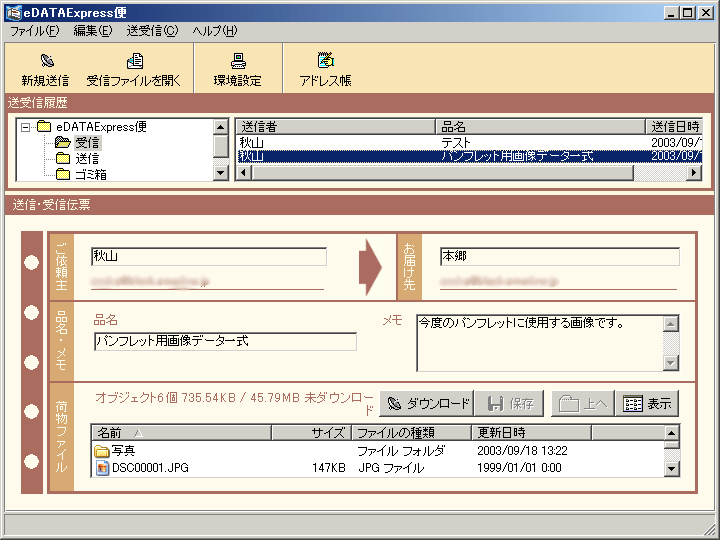Click history list right scroll arrow
This screenshot has height=540, width=720.
pos(694,173)
